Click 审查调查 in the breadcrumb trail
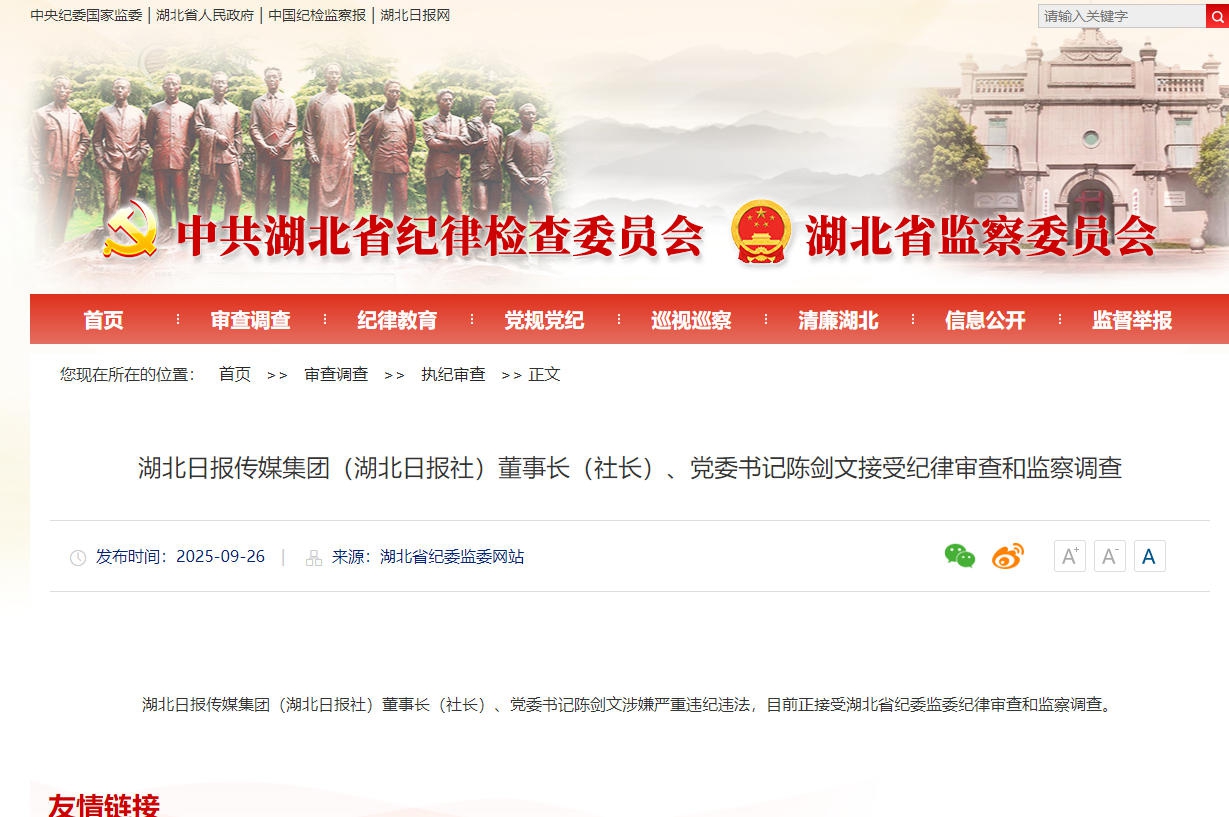 [x=336, y=374]
